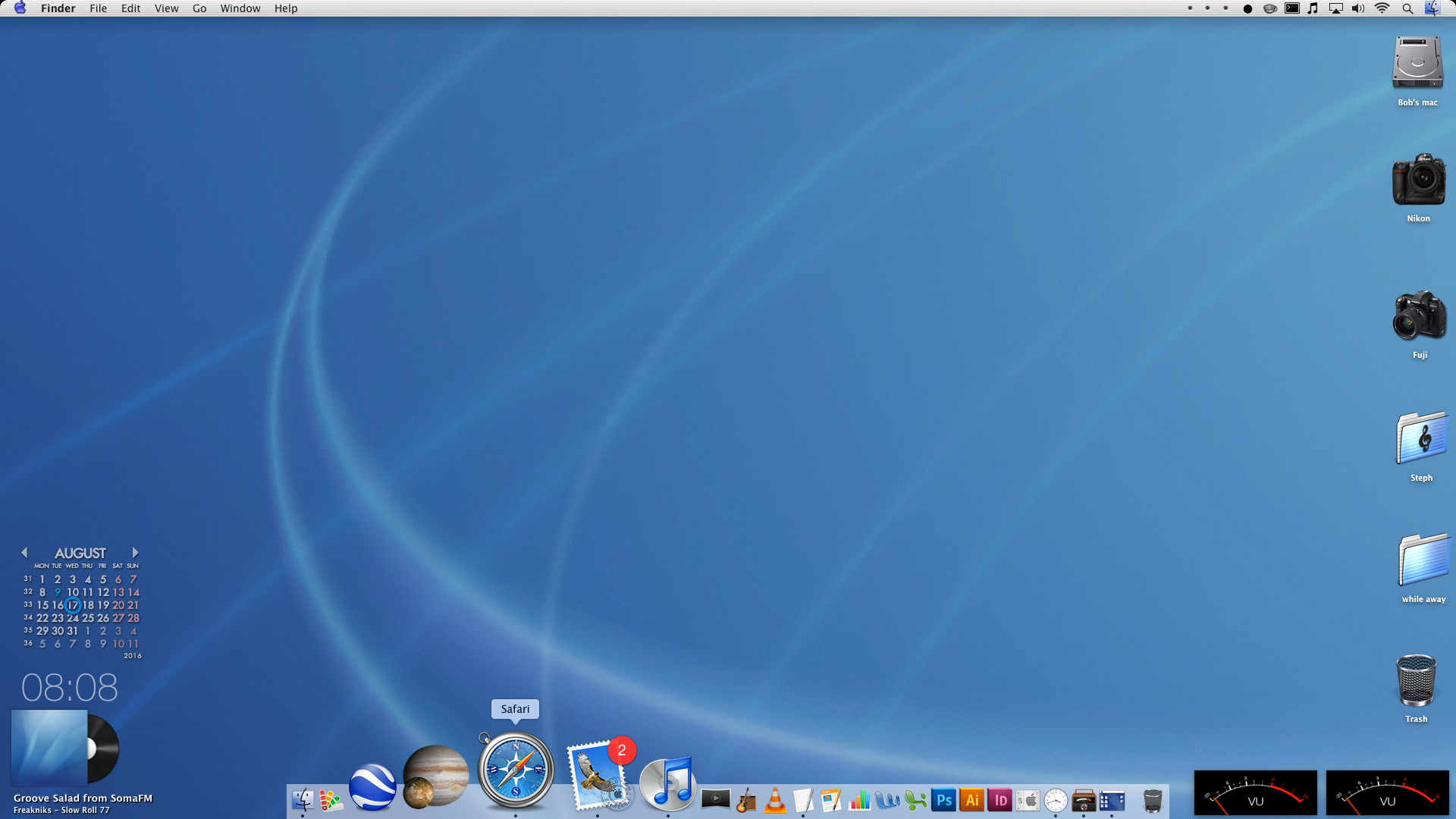Open the music note menu bar item
This screenshot has height=819, width=1456.
pos(1313,8)
